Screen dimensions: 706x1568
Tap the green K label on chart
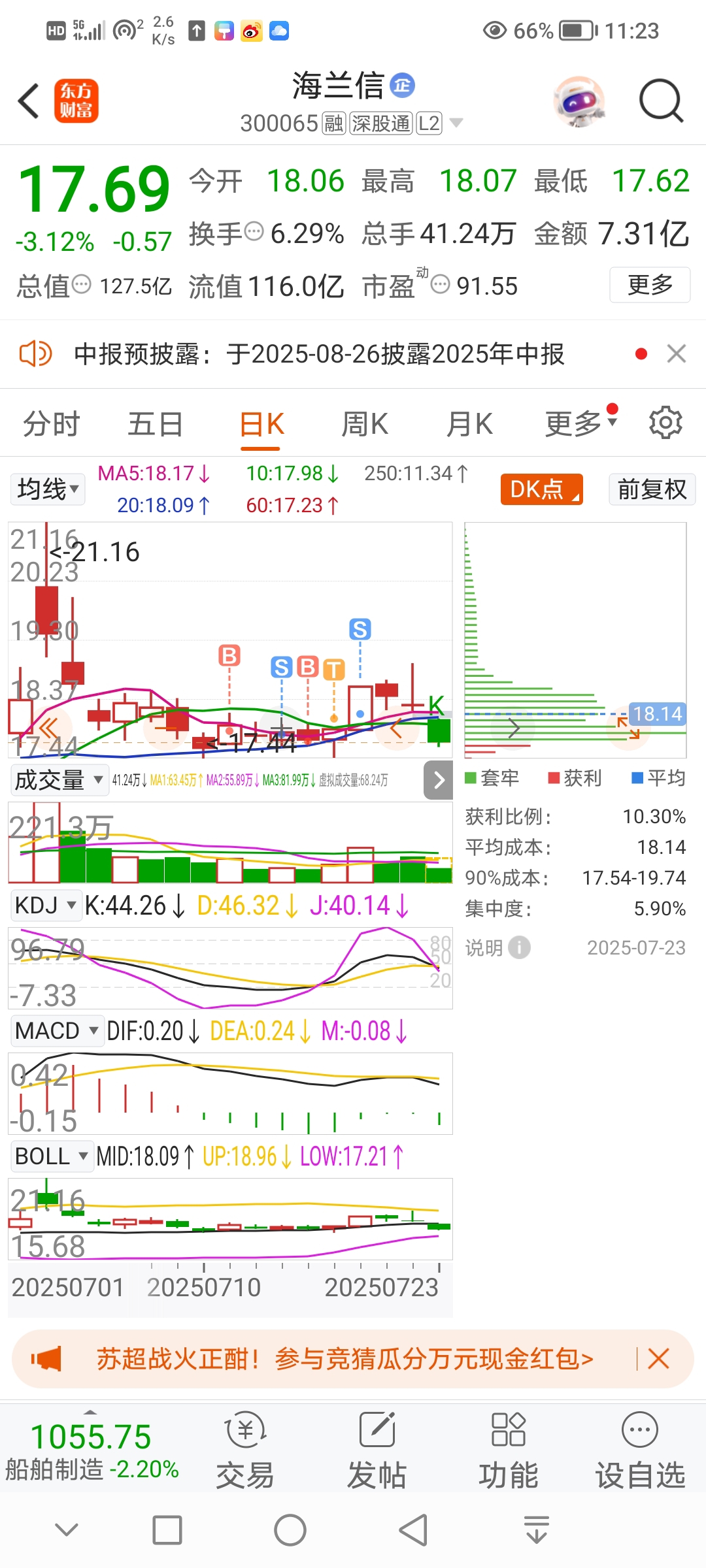pyautogui.click(x=436, y=704)
